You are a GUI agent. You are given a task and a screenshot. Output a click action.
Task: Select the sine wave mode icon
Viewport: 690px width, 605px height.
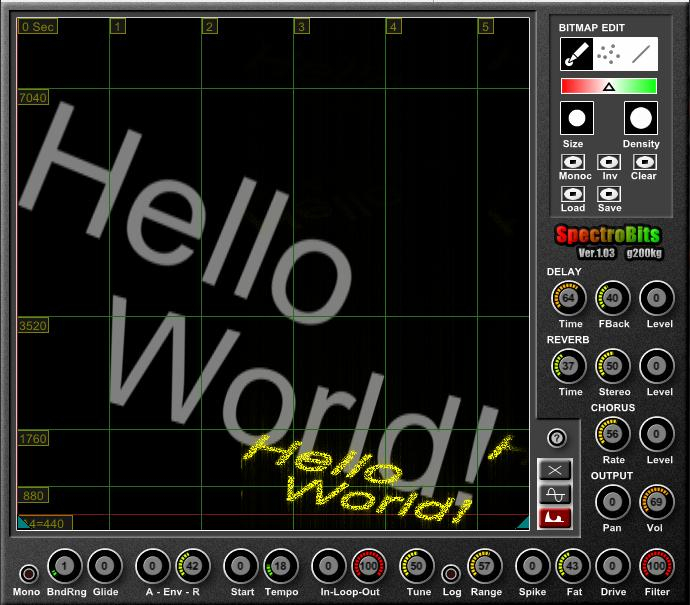555,494
